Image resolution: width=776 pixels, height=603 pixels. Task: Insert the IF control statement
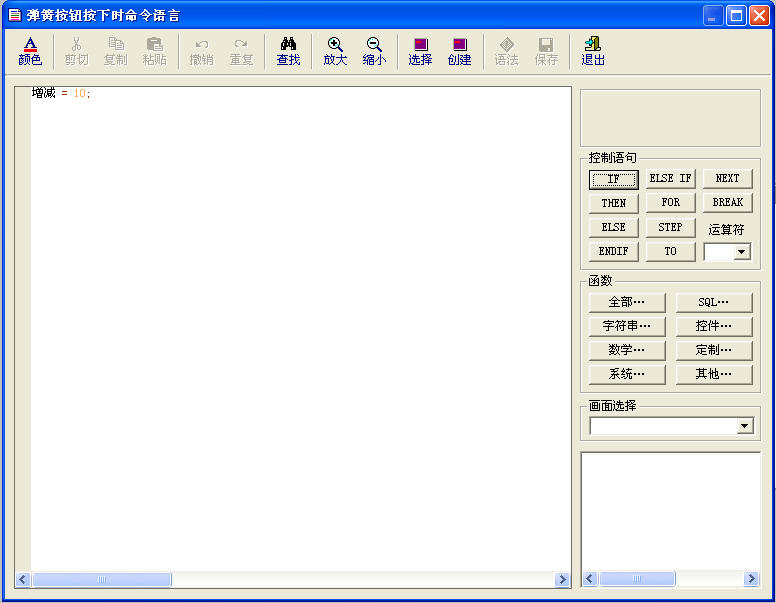click(614, 179)
